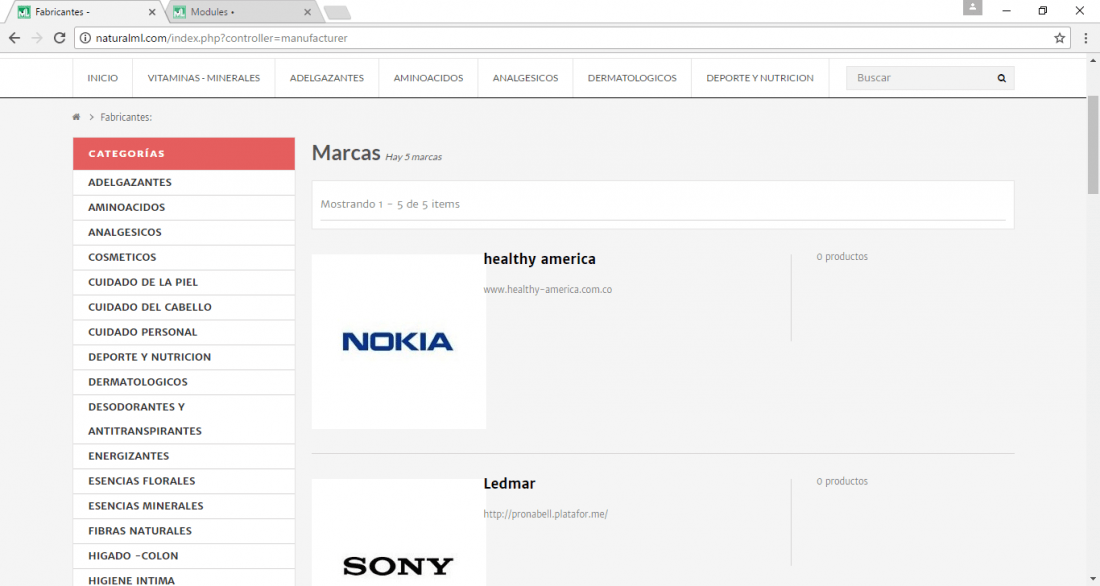Click the address bar URL

(222, 38)
